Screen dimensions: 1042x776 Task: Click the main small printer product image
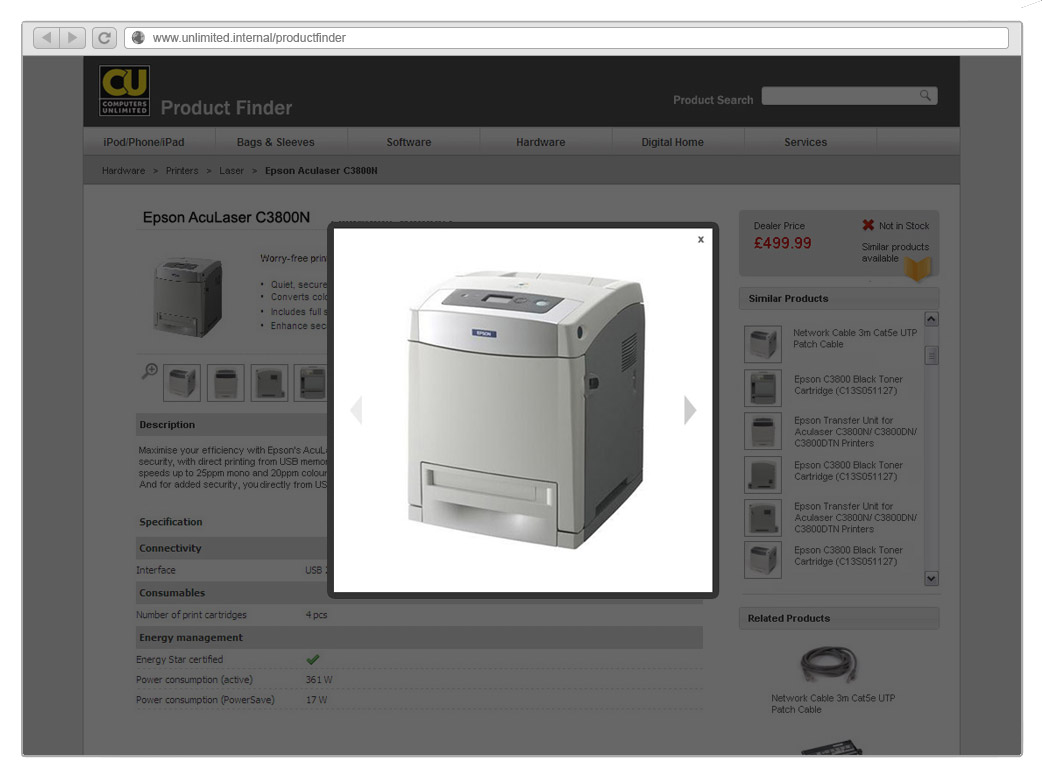click(x=187, y=296)
